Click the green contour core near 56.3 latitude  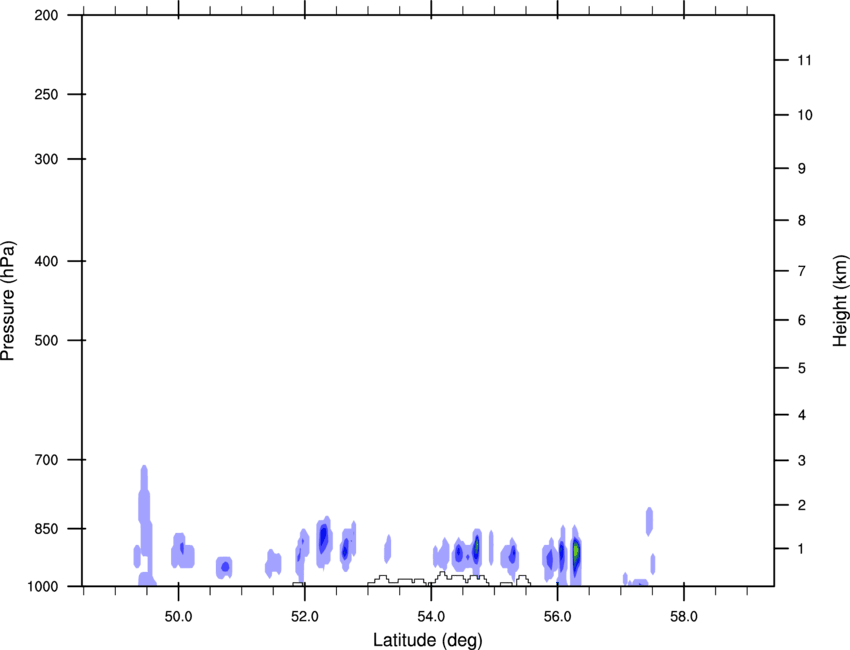[x=576, y=551]
